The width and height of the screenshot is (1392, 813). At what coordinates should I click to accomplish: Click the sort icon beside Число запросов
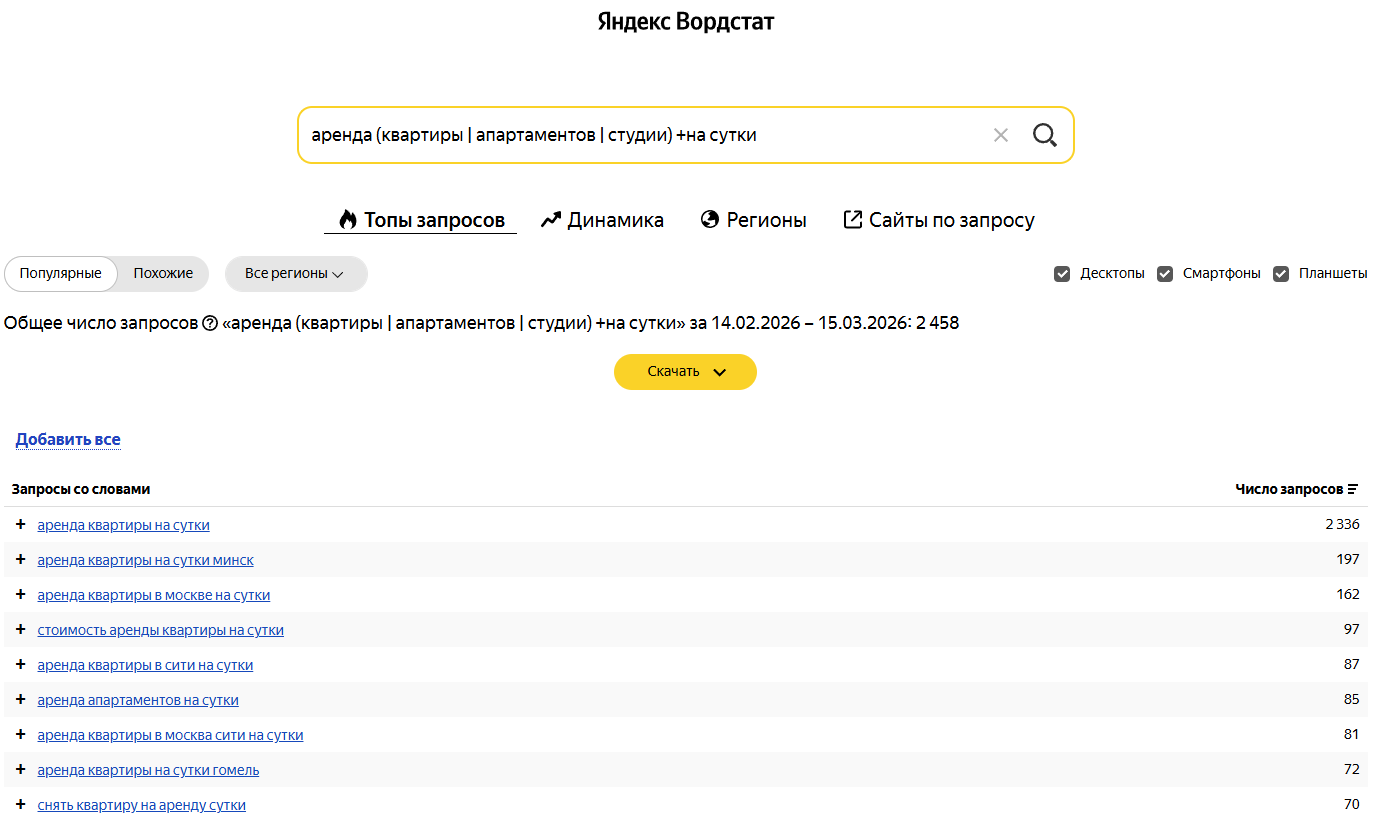[1353, 489]
